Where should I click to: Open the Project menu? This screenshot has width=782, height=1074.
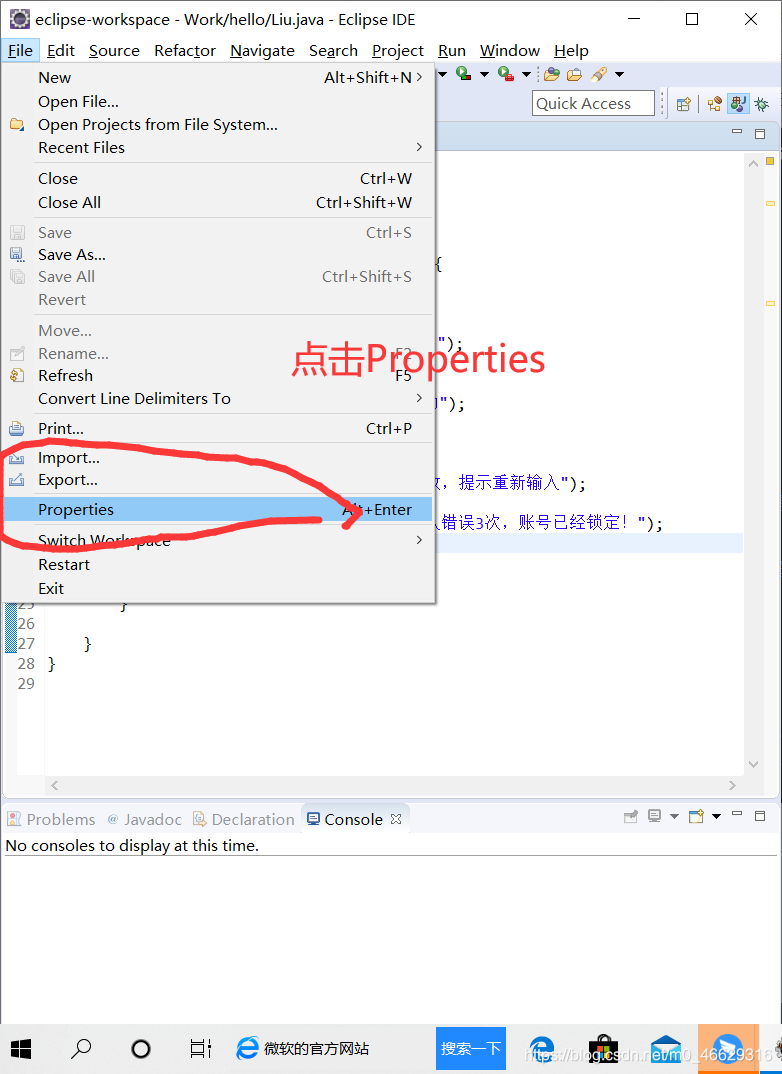pyautogui.click(x=398, y=51)
